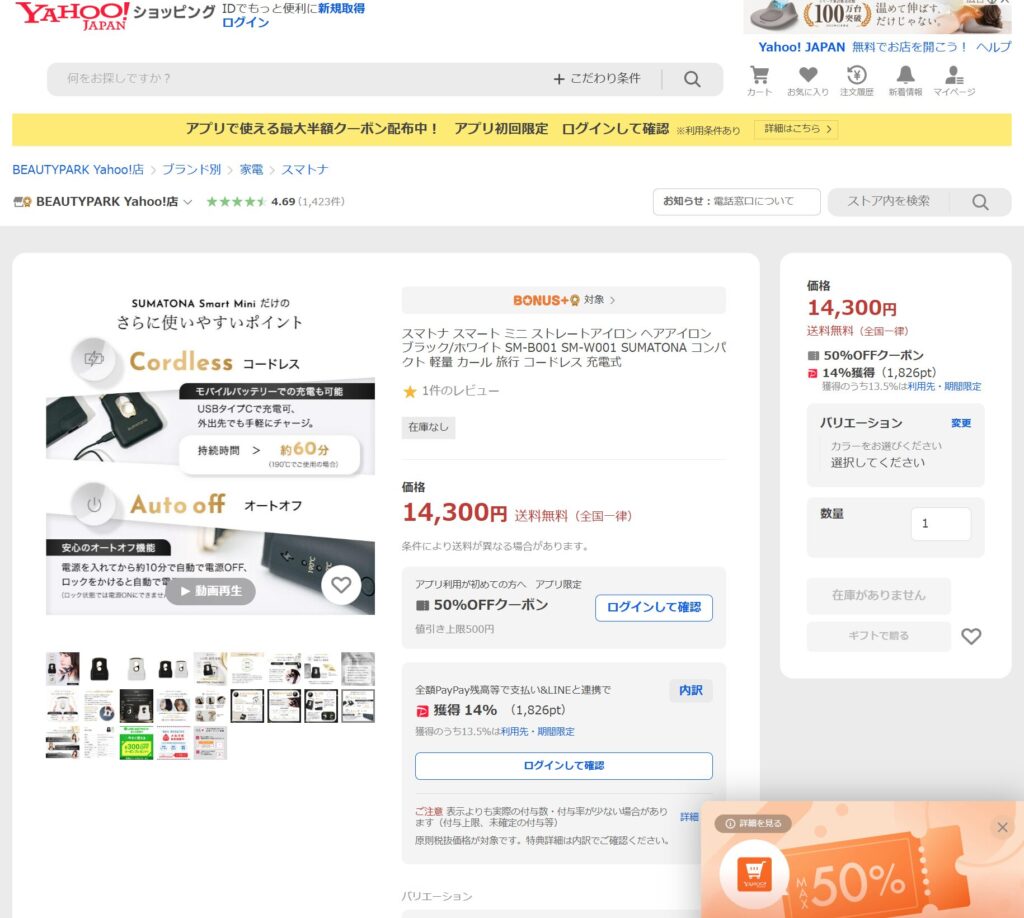Click the main product image
Screen dimensions: 1024x918
click(210, 451)
